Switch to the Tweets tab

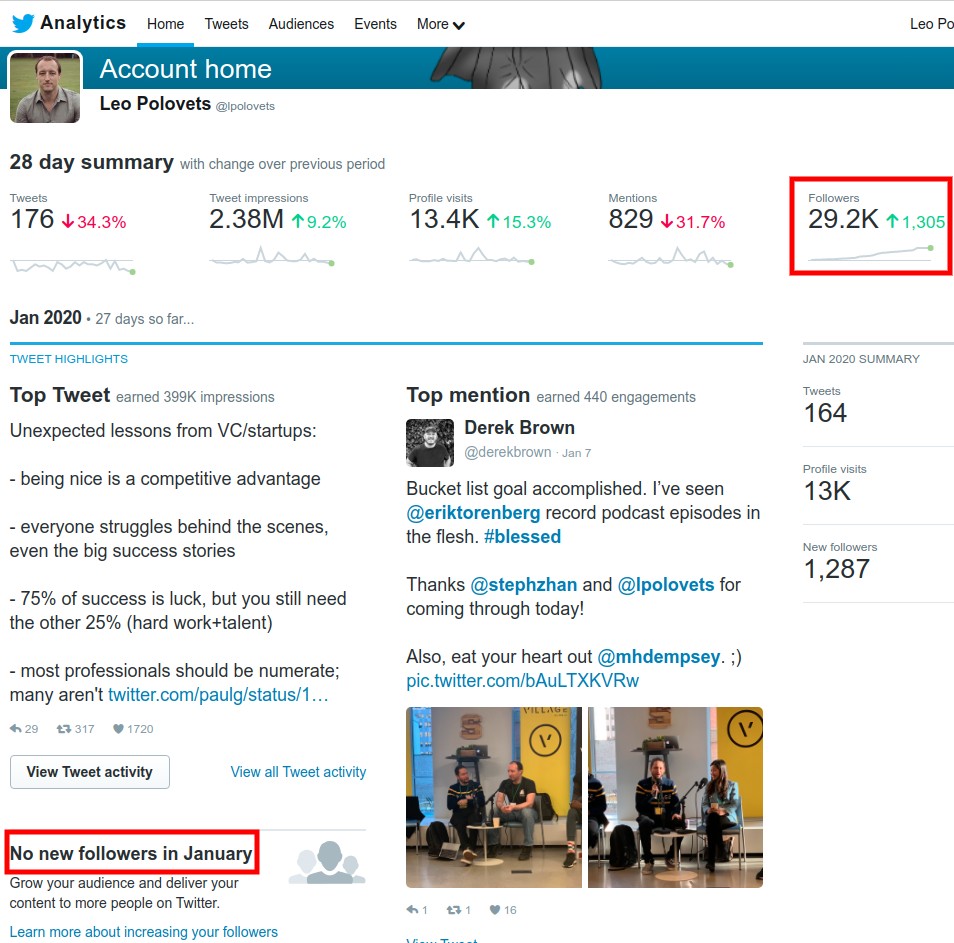(x=226, y=24)
